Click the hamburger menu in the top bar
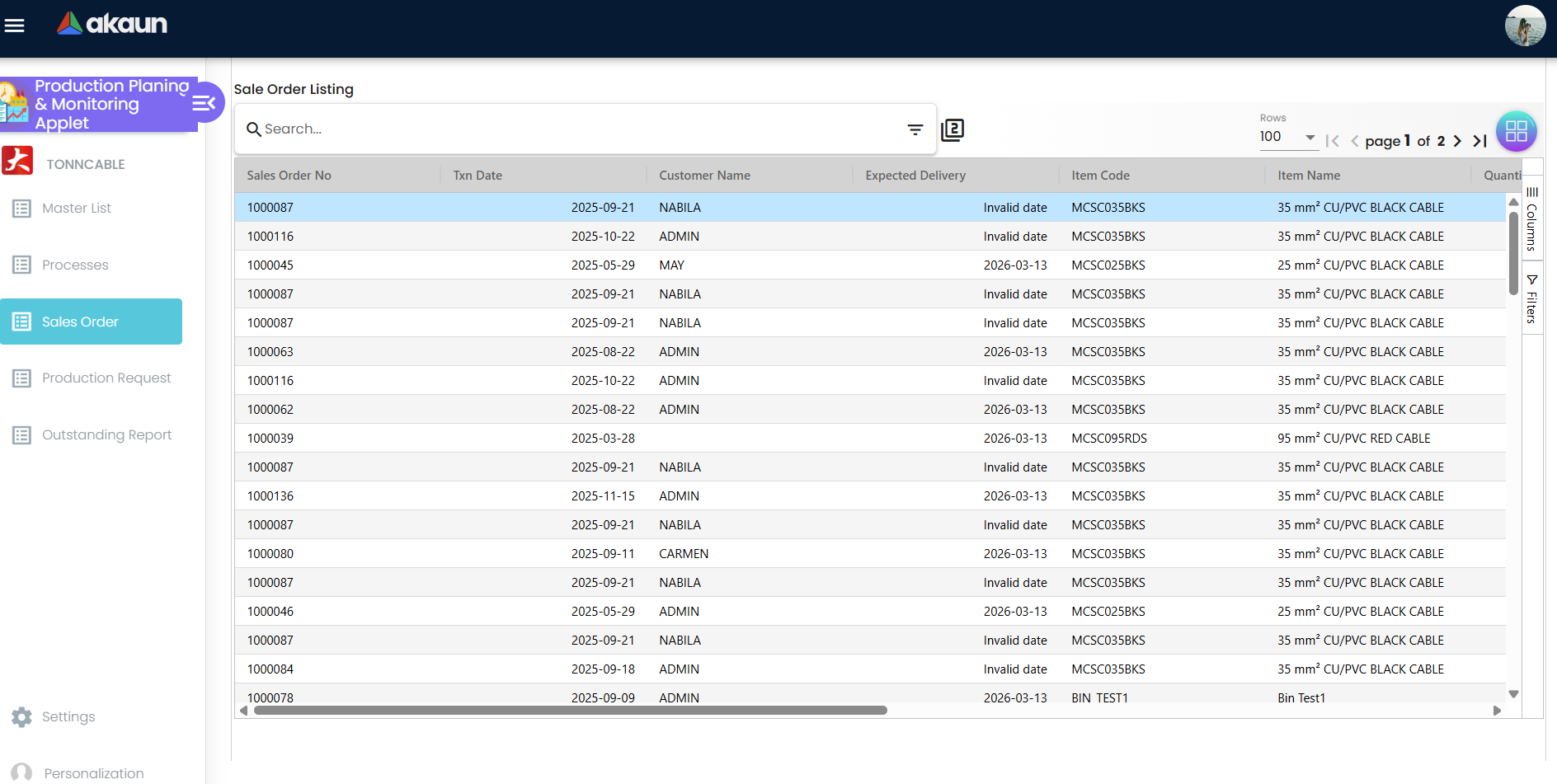Image resolution: width=1557 pixels, height=784 pixels. coord(14,26)
